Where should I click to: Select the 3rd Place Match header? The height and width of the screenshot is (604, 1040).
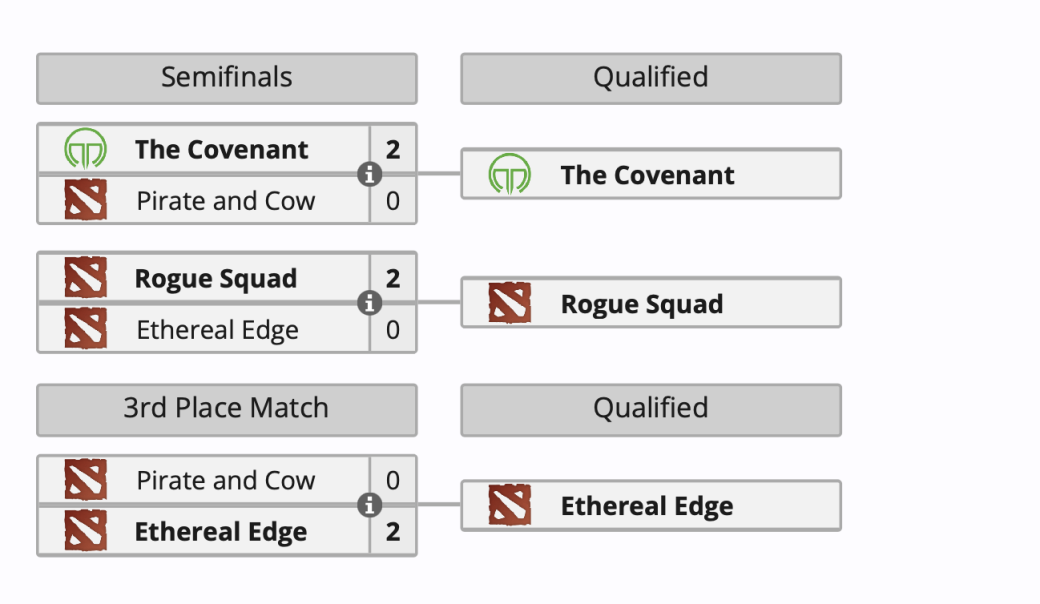click(x=227, y=409)
